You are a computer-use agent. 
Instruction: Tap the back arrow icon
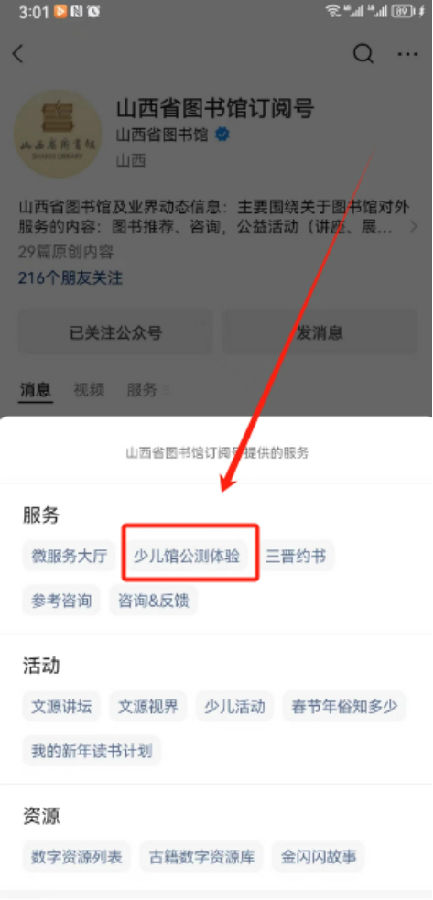[x=18, y=54]
